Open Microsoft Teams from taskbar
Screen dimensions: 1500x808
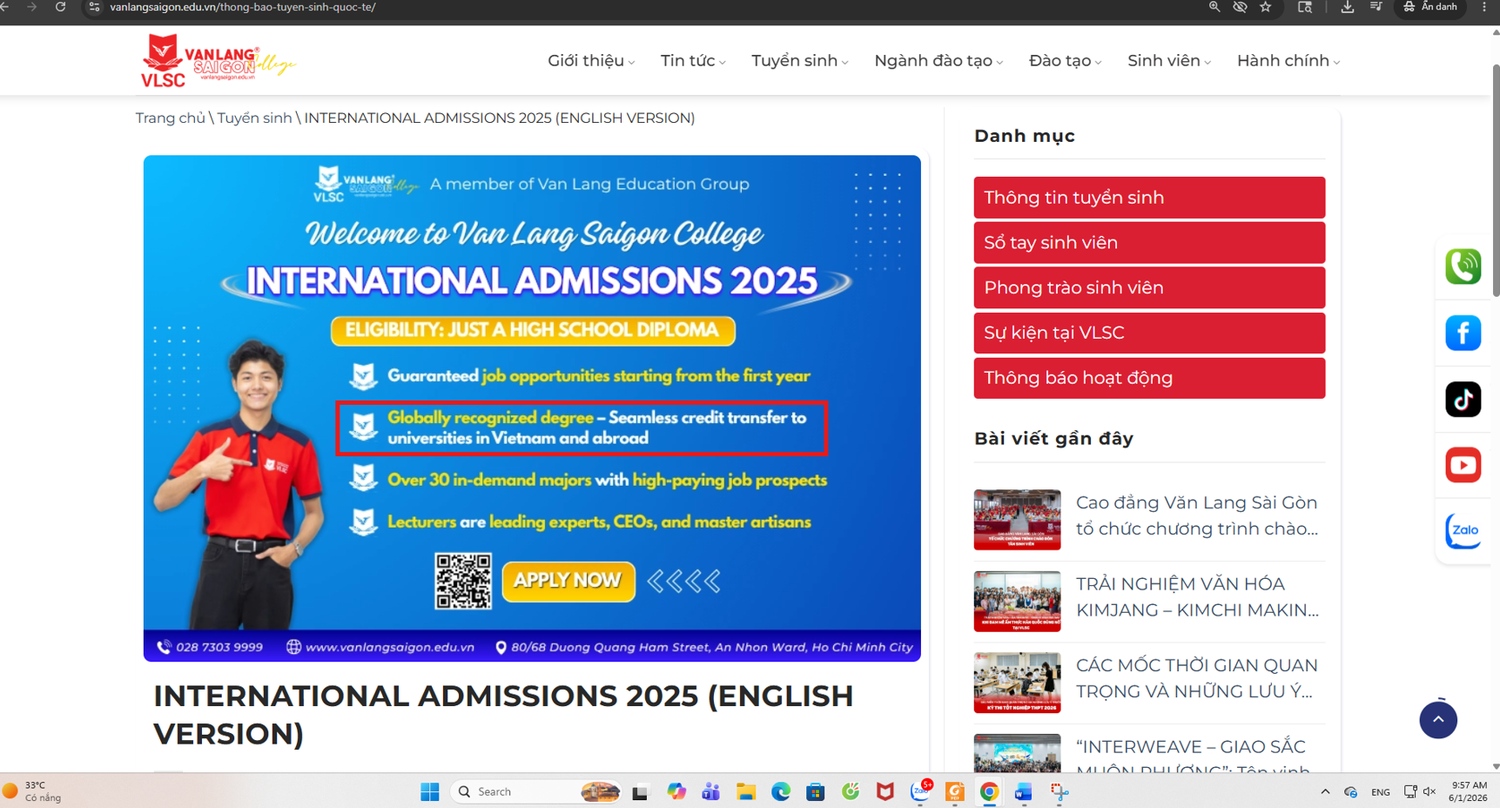coord(711,792)
